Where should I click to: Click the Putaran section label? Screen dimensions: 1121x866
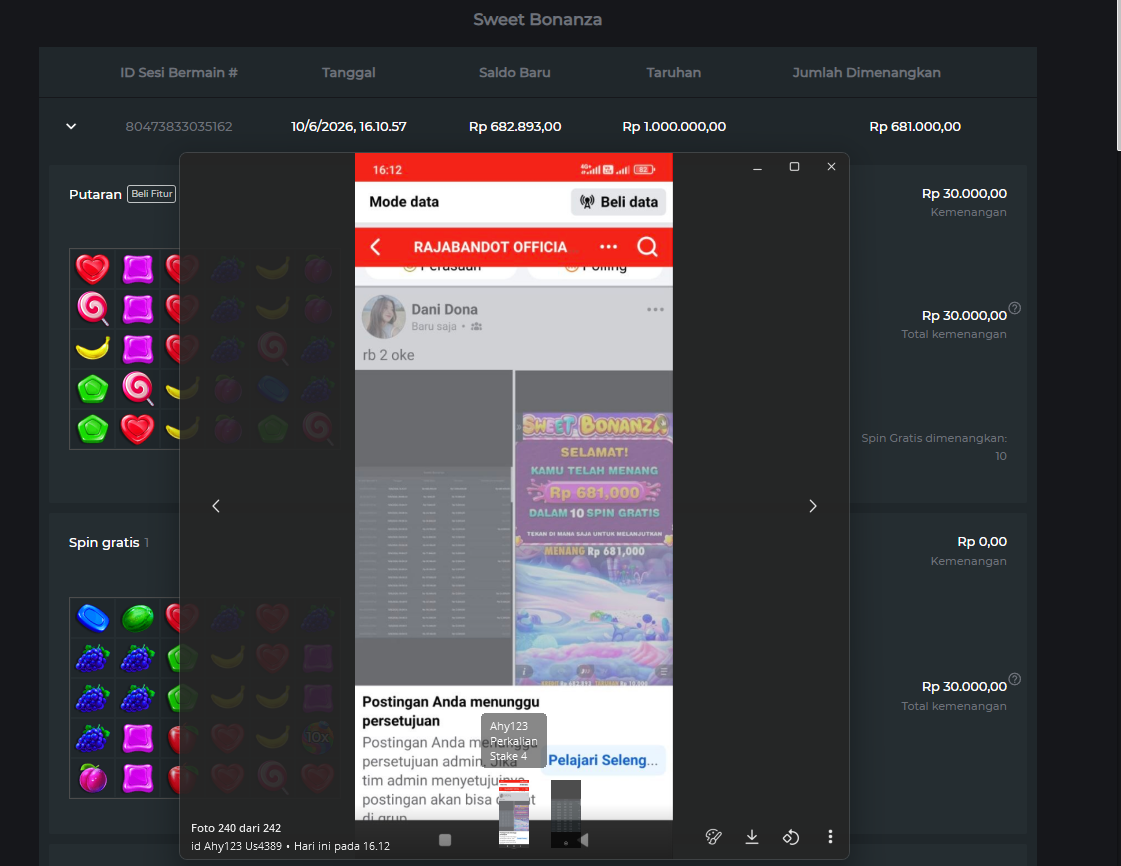click(x=95, y=195)
